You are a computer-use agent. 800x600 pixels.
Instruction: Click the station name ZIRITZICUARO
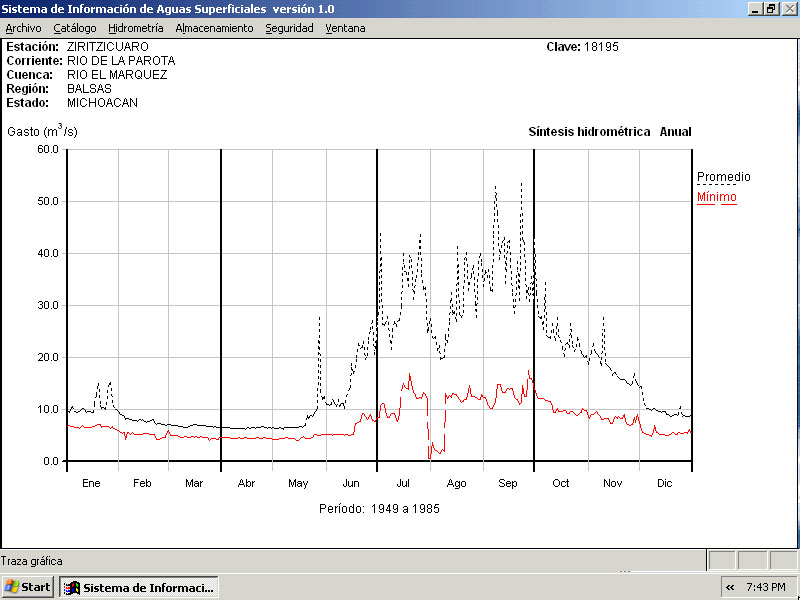click(107, 47)
